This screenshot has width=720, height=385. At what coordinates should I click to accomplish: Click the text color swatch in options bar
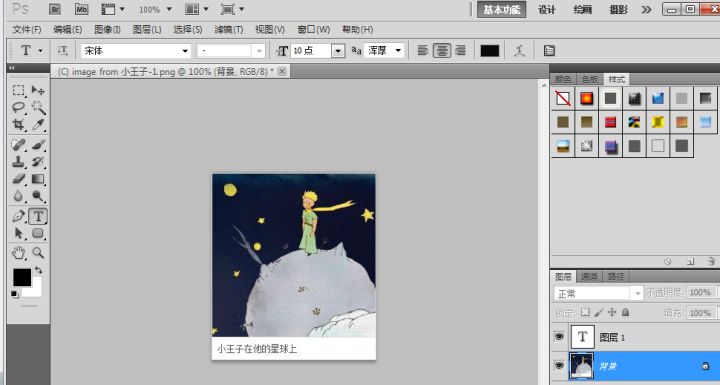tap(489, 51)
